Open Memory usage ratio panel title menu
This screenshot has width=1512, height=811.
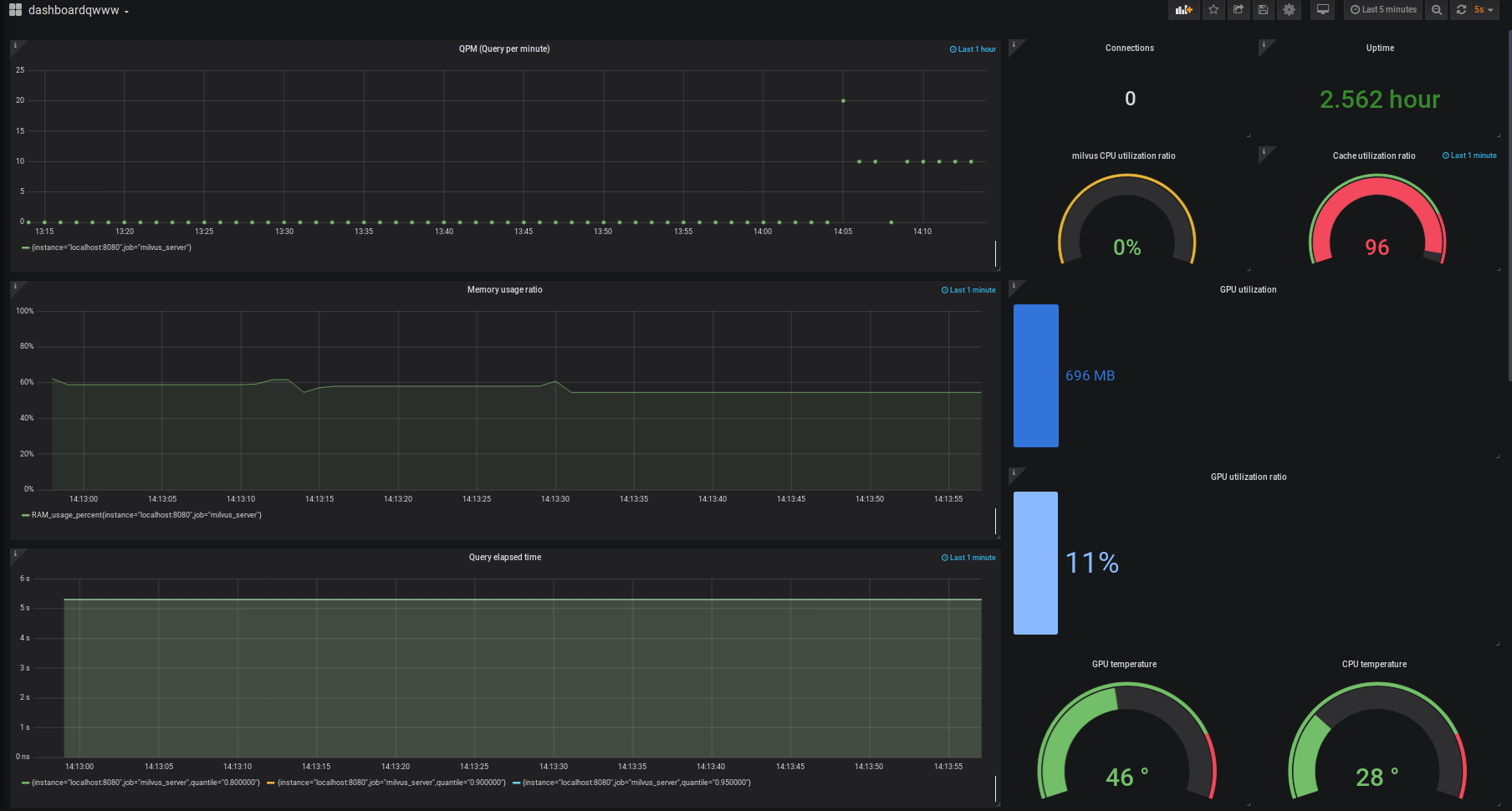click(x=504, y=290)
